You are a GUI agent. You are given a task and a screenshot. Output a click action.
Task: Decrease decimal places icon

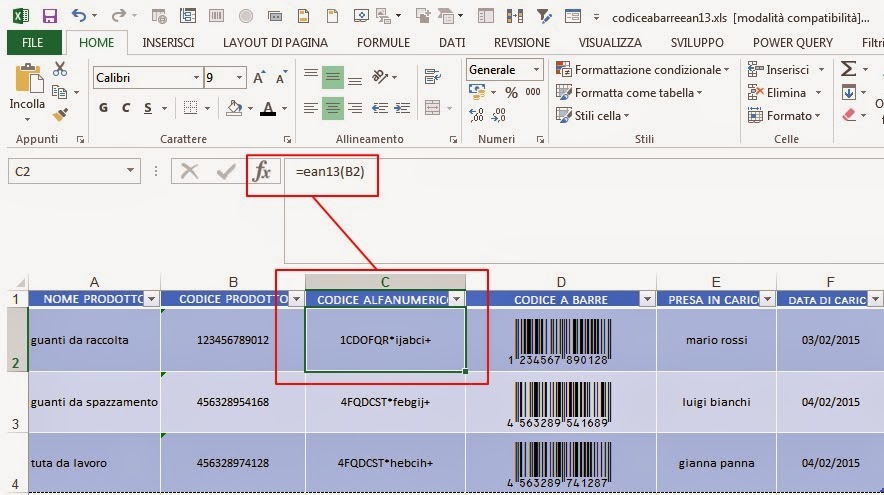(x=498, y=116)
